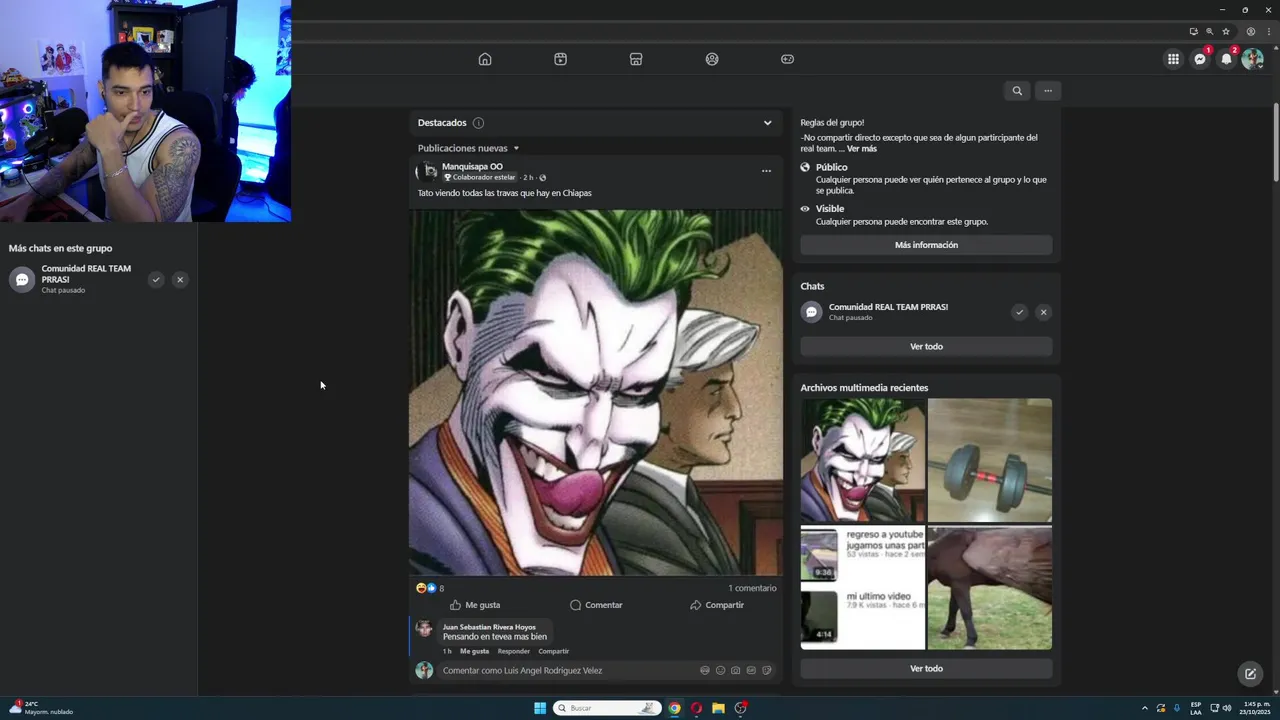The image size is (1280, 720).
Task: Insert sticker in comment box
Action: coord(767,670)
